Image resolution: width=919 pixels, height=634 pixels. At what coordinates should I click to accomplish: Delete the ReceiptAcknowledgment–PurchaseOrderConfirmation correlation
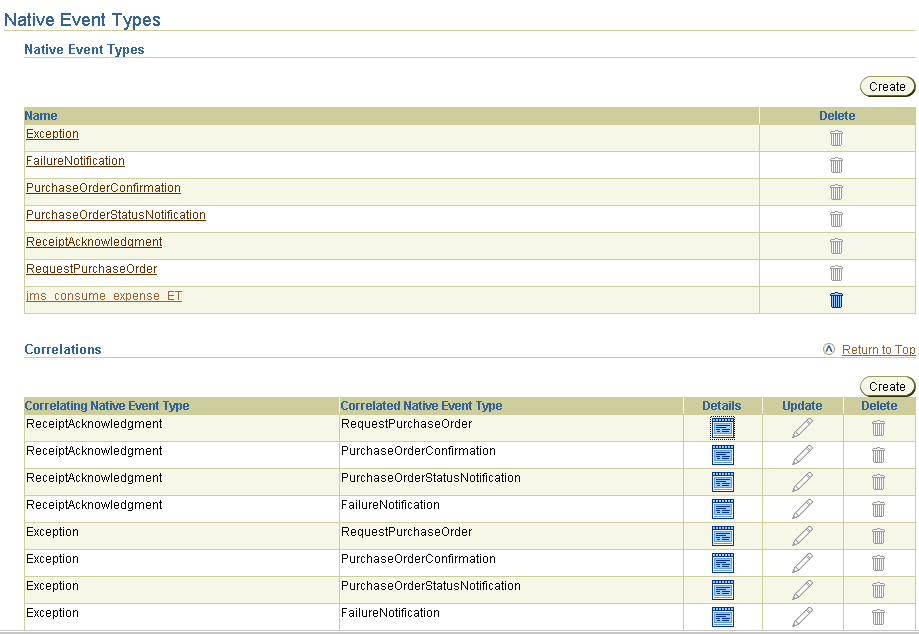click(x=878, y=455)
